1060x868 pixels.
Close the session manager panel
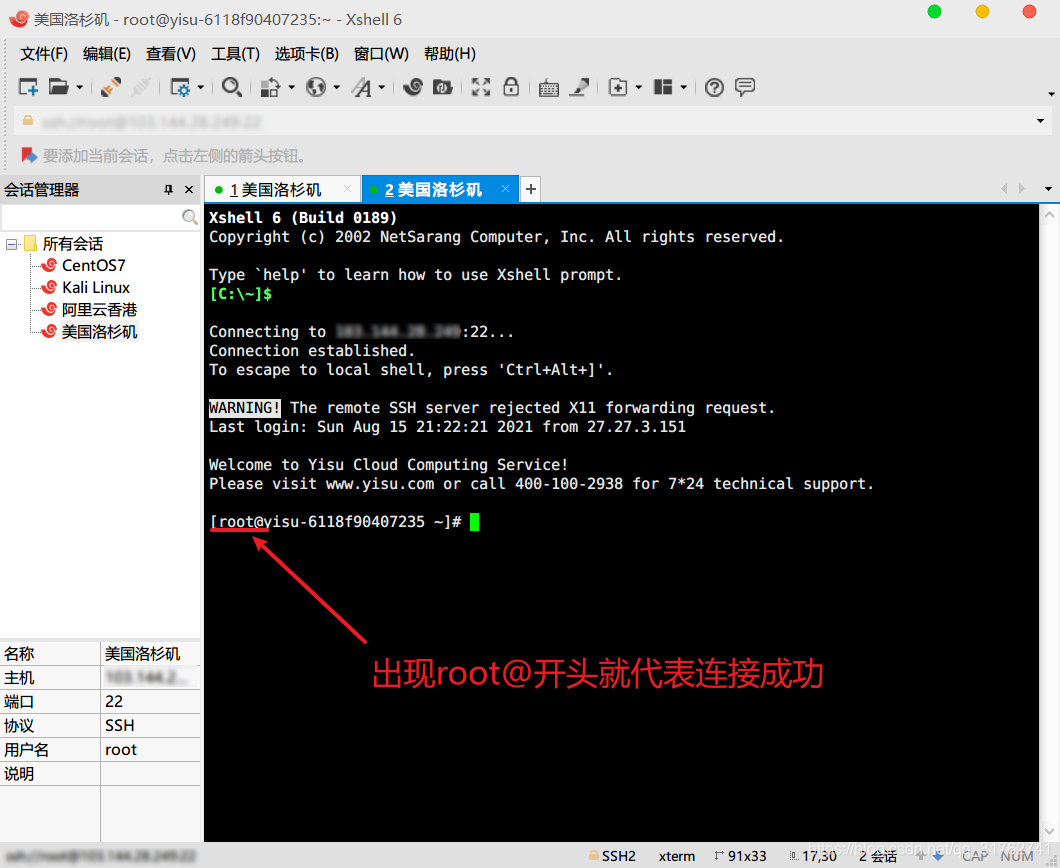click(x=189, y=190)
